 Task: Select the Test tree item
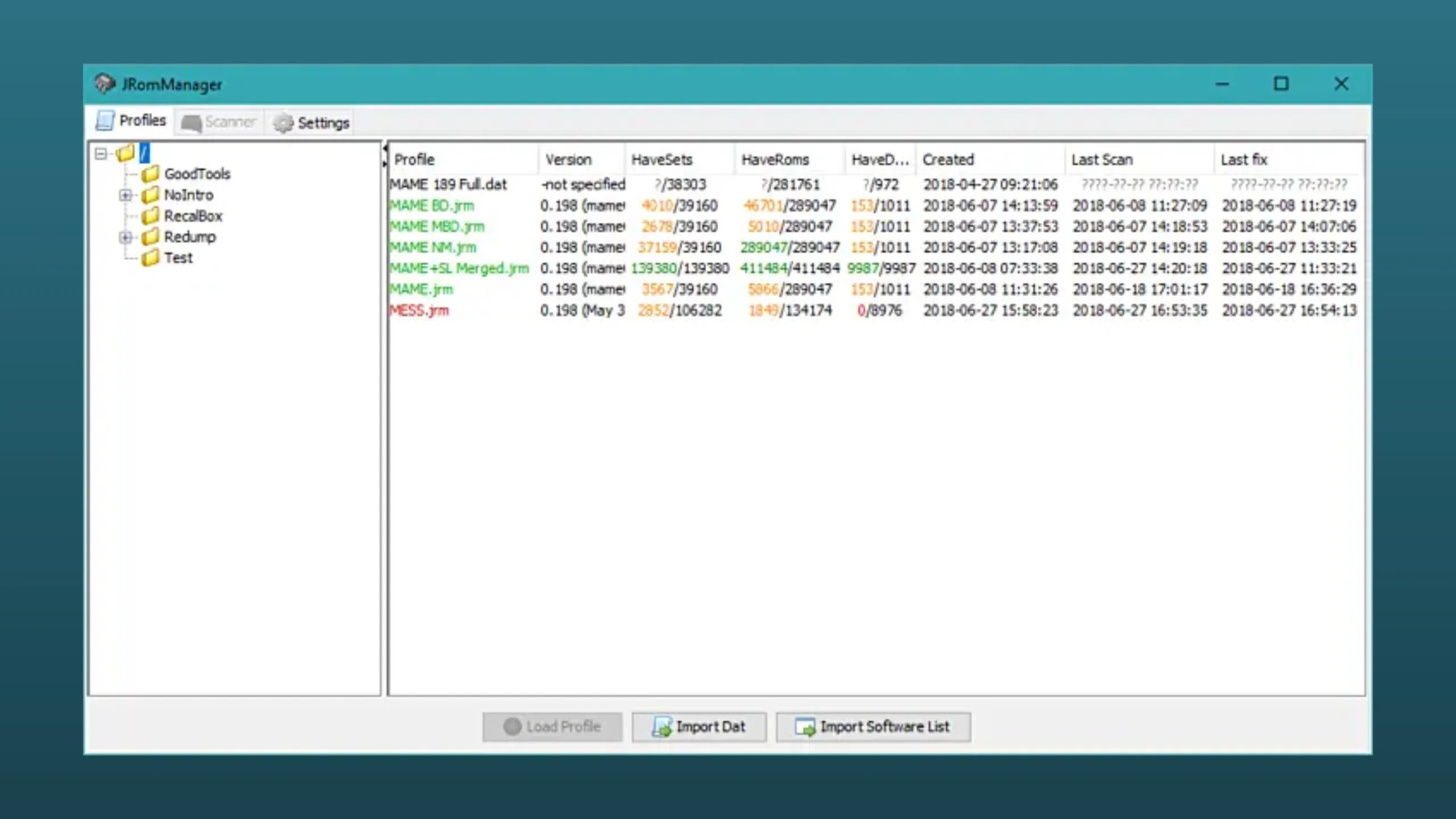point(179,258)
